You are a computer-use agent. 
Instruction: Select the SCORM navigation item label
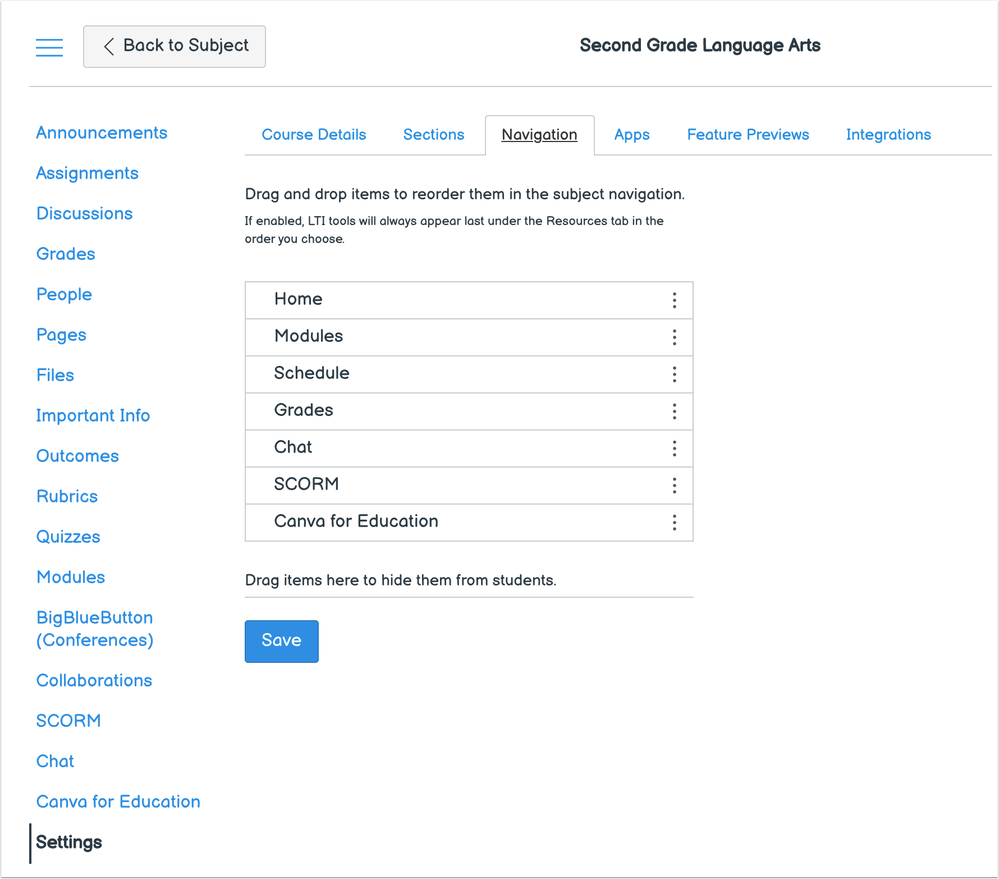[x=306, y=484]
